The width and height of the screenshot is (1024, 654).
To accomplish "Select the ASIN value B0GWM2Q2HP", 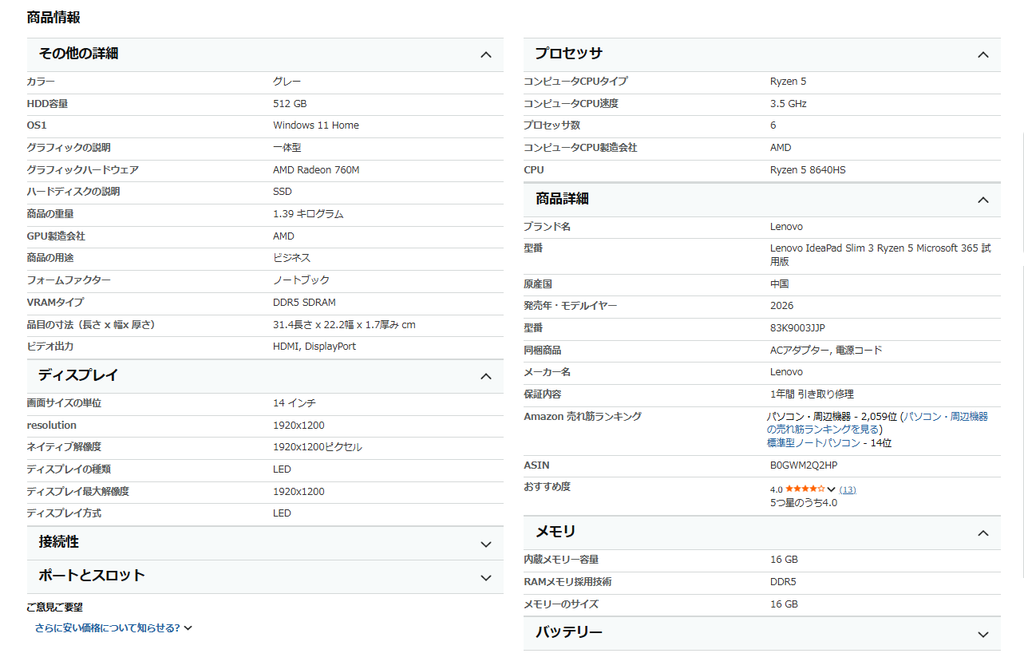I will (803, 465).
